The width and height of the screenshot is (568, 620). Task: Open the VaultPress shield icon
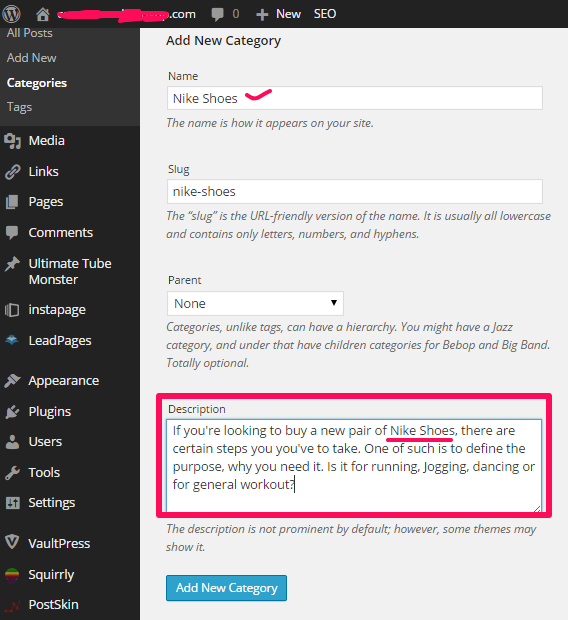12,542
